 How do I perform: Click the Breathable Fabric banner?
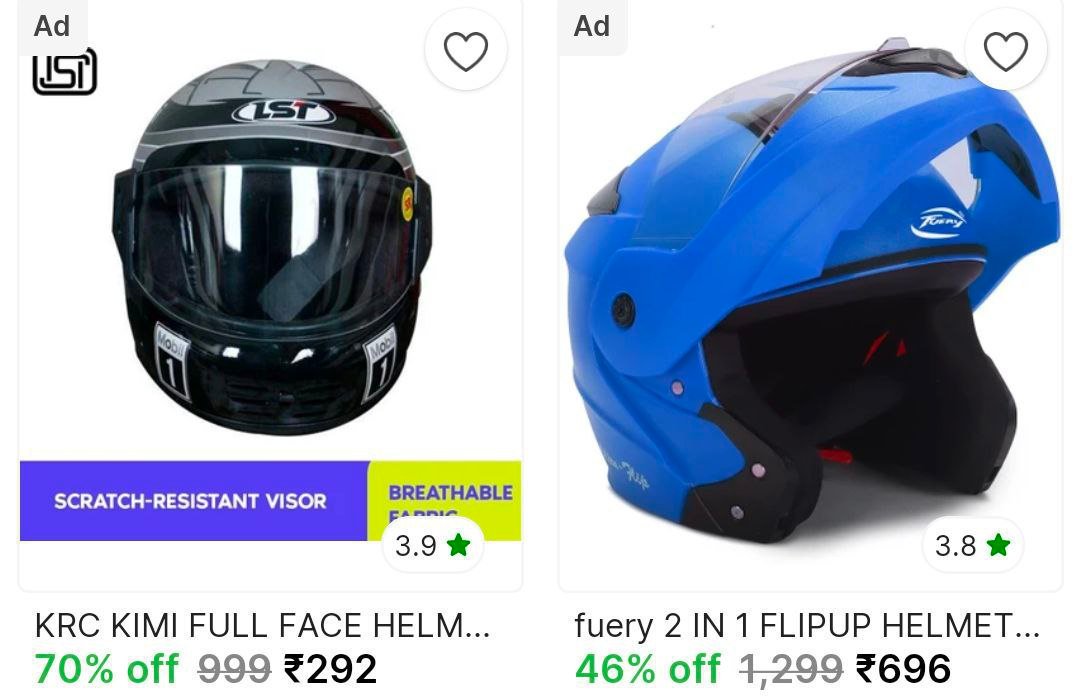click(445, 500)
